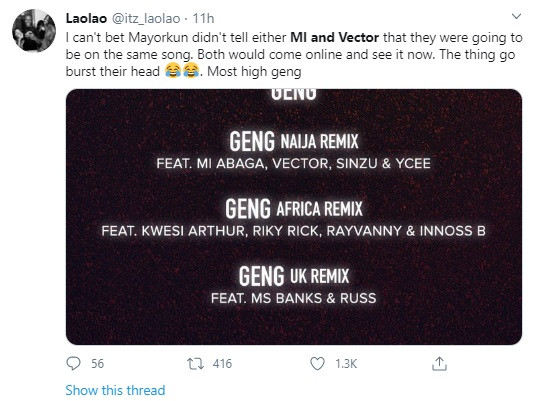Open the Show this thread link

(x=115, y=390)
